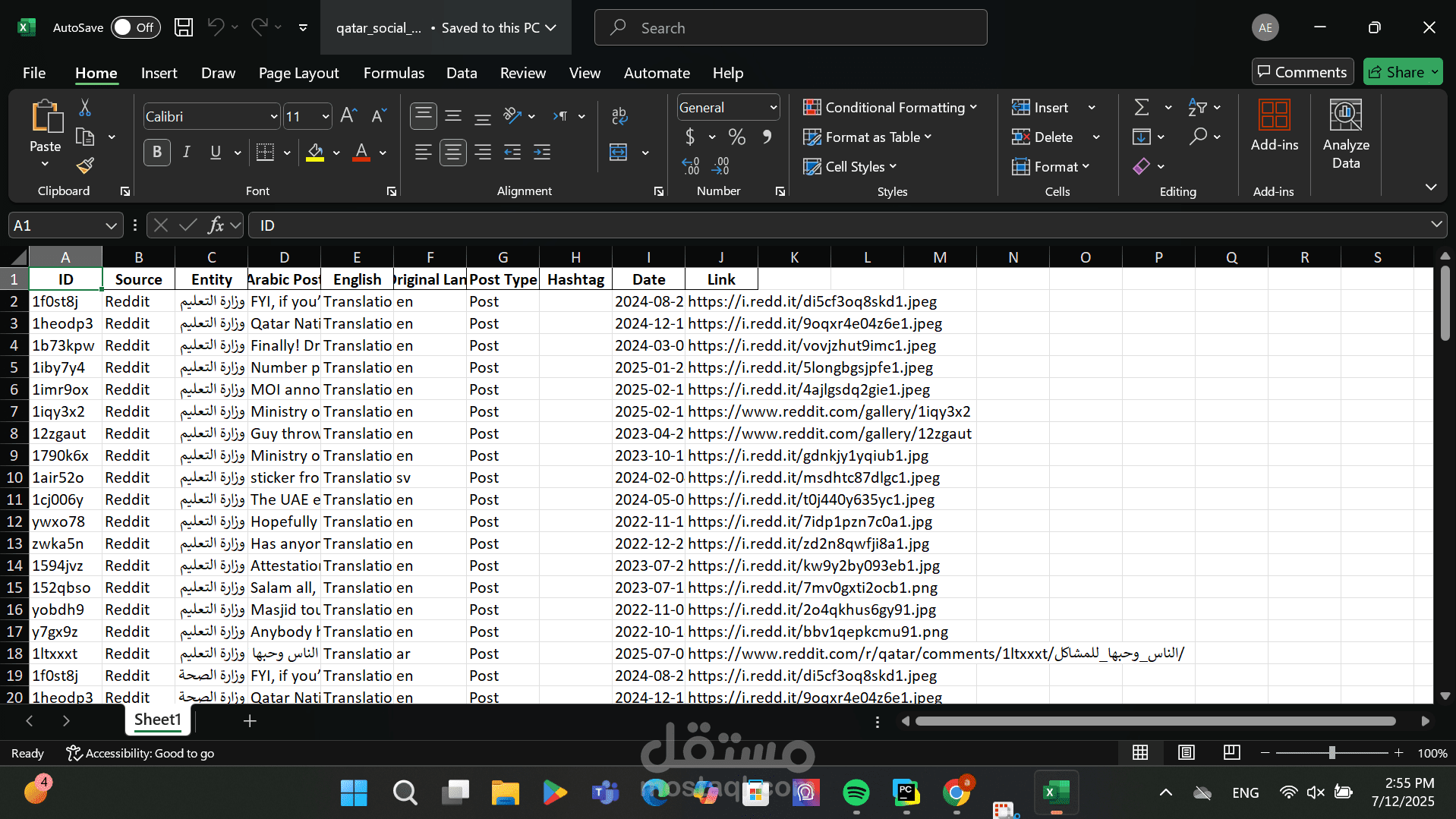Click the Format Painter brush icon

(x=85, y=165)
